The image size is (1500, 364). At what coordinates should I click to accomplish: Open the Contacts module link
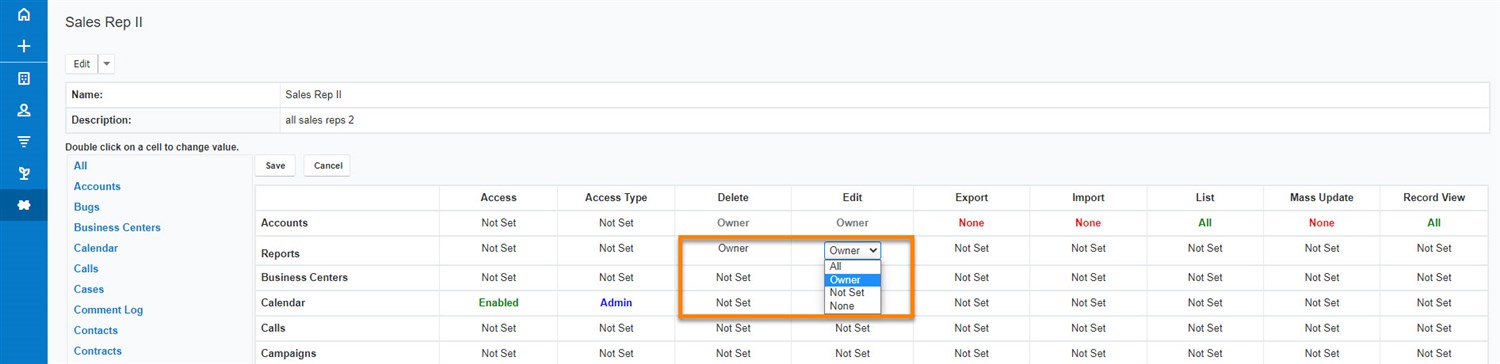pyautogui.click(x=96, y=330)
